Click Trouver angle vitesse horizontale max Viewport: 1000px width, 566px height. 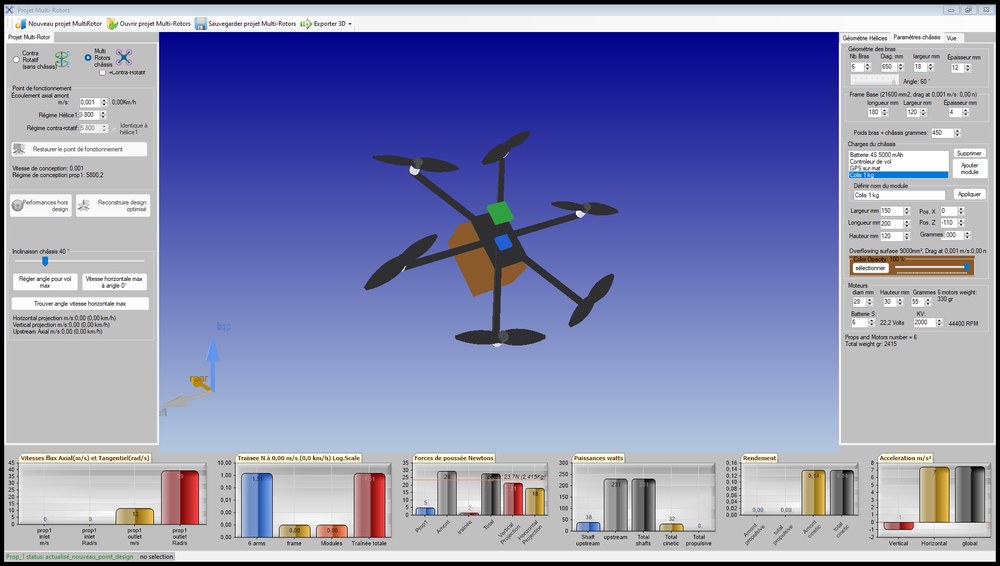80,304
